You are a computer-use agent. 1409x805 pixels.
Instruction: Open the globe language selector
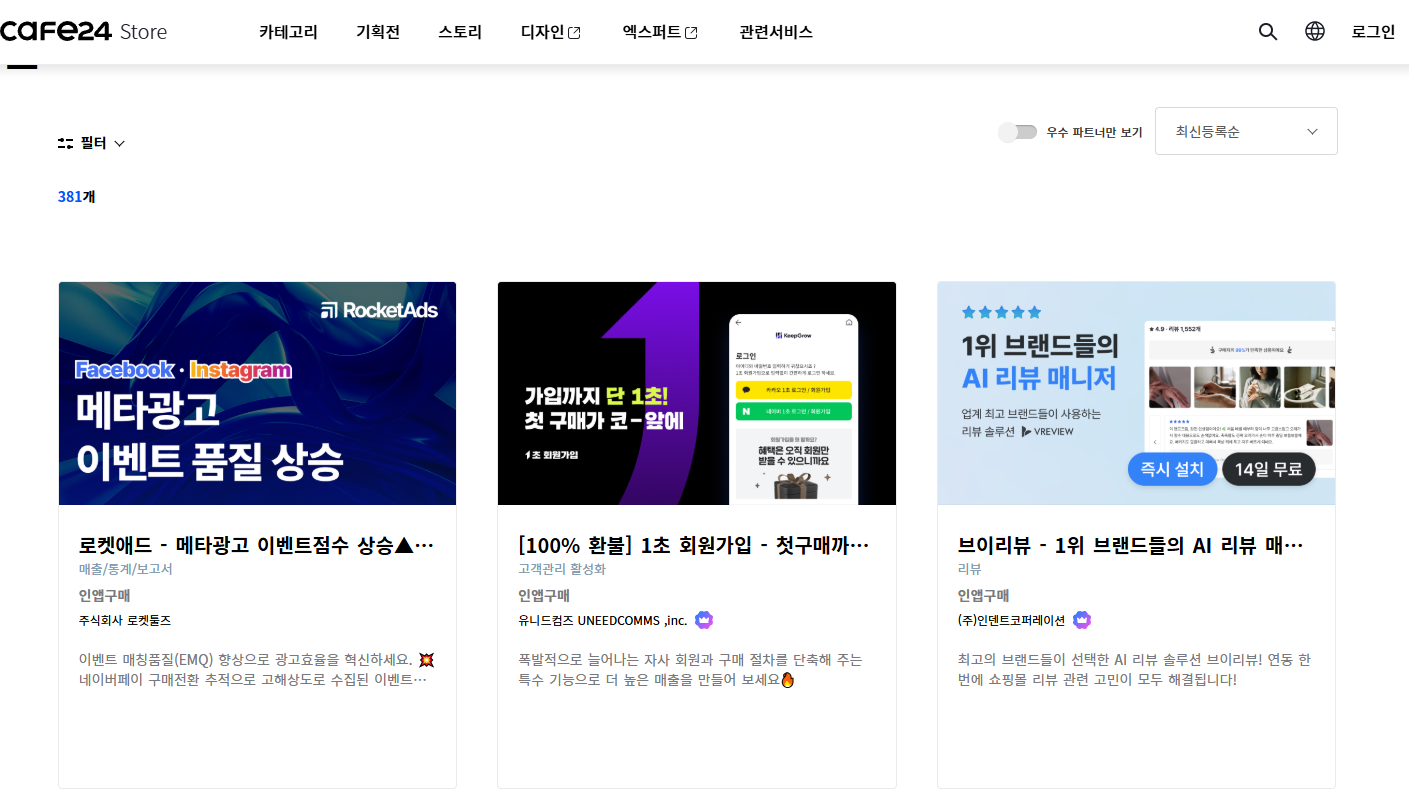click(1315, 31)
